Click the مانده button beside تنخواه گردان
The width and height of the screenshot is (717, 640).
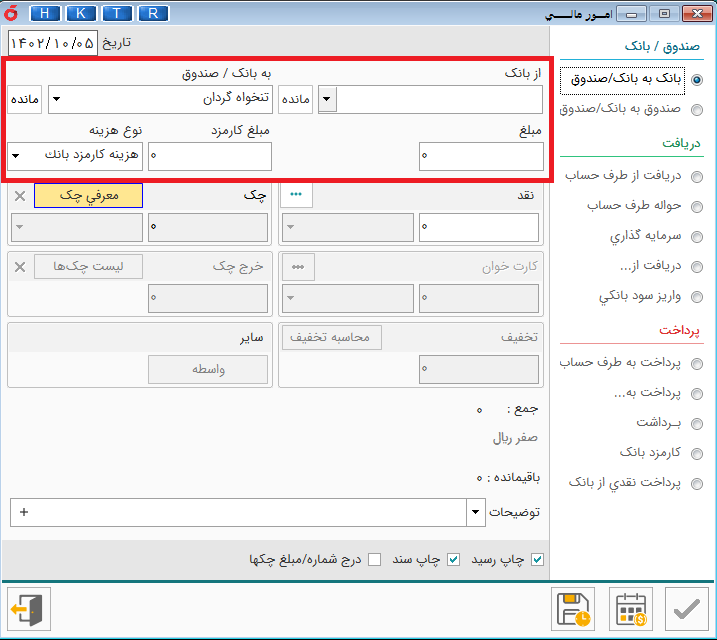(x=25, y=99)
